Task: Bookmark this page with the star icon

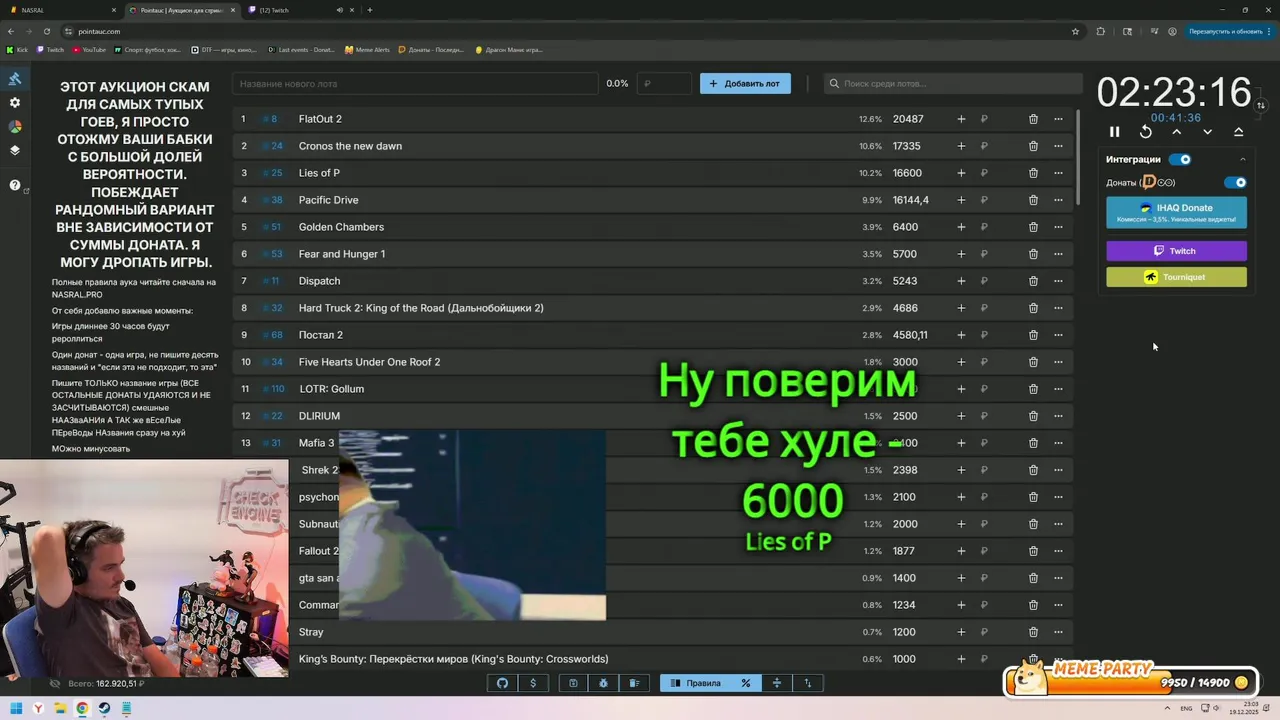Action: point(1075,31)
